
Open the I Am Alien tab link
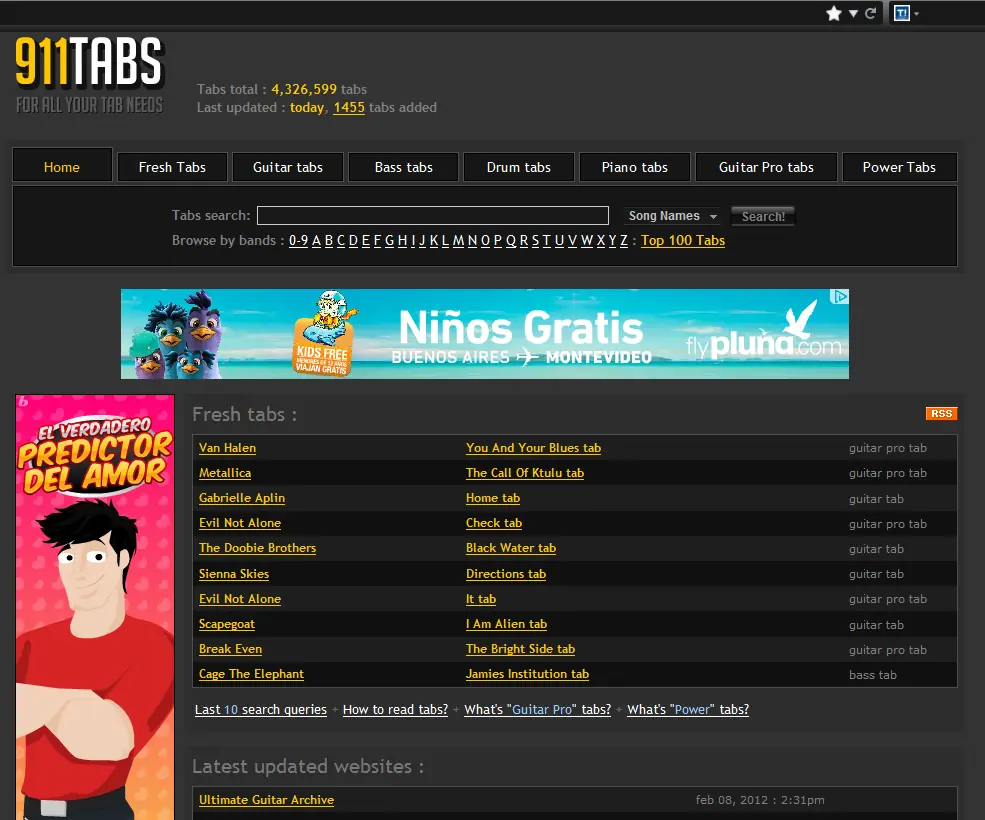click(x=506, y=624)
